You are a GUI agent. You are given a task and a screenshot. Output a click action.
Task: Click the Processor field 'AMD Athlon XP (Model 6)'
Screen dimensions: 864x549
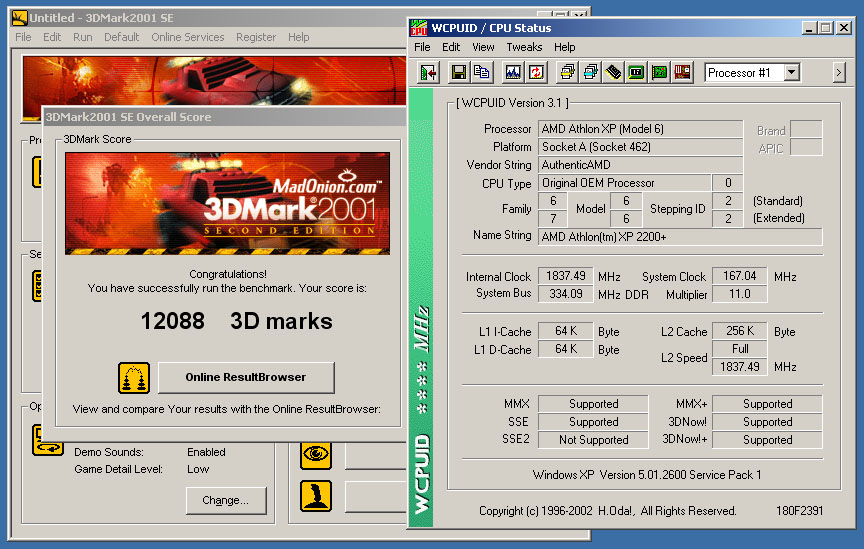click(x=640, y=129)
